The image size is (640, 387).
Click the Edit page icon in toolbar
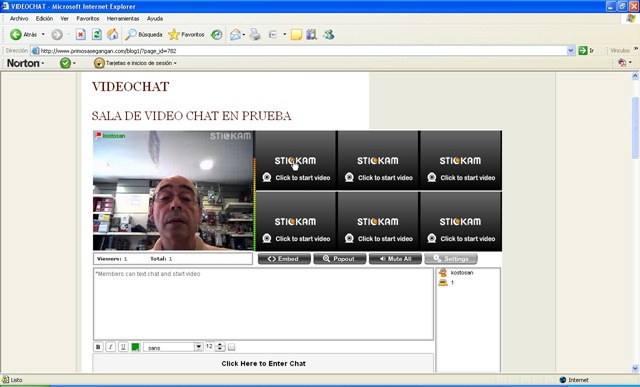tap(273, 35)
